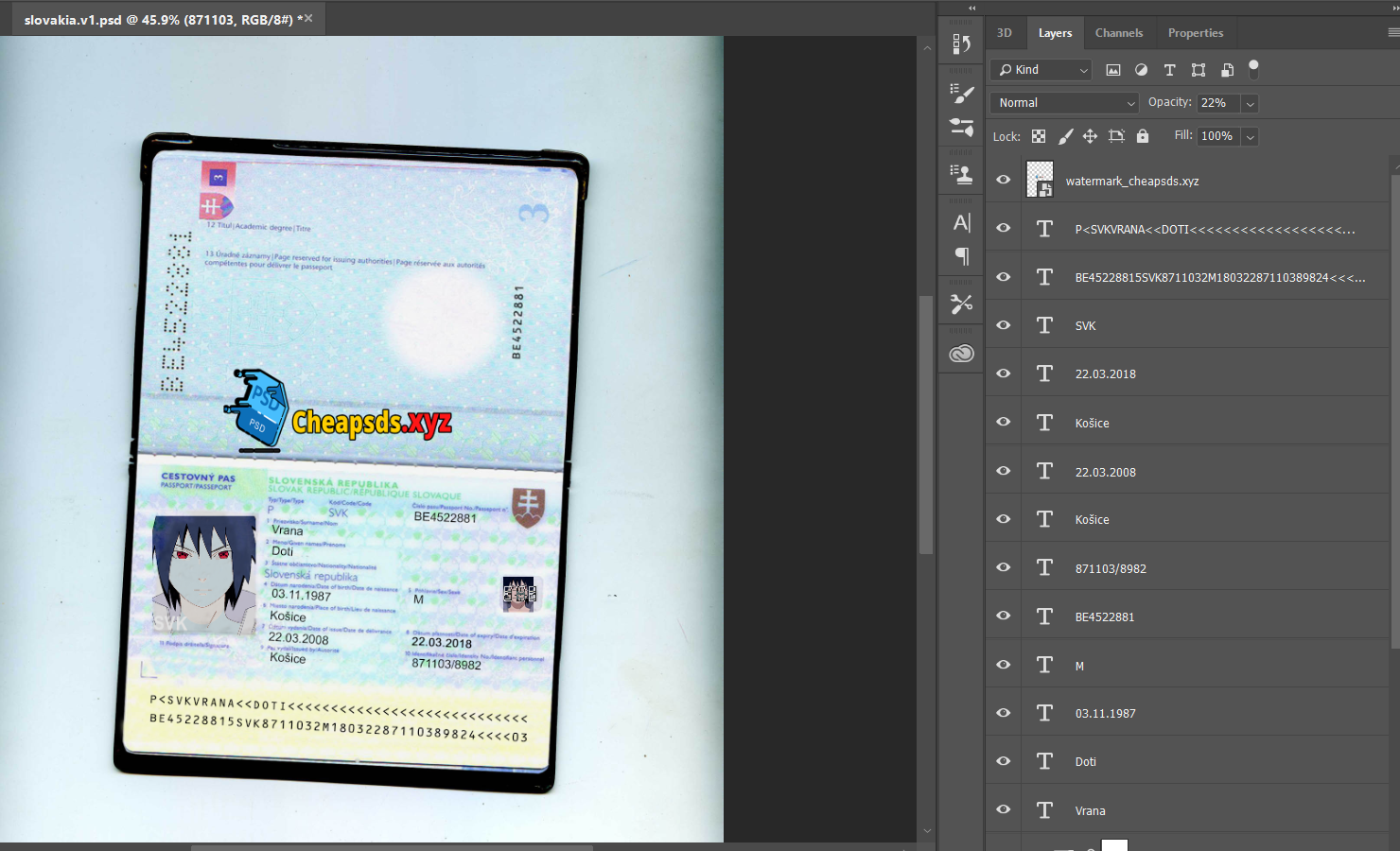
Task: Open the Character panel icon
Action: [961, 223]
